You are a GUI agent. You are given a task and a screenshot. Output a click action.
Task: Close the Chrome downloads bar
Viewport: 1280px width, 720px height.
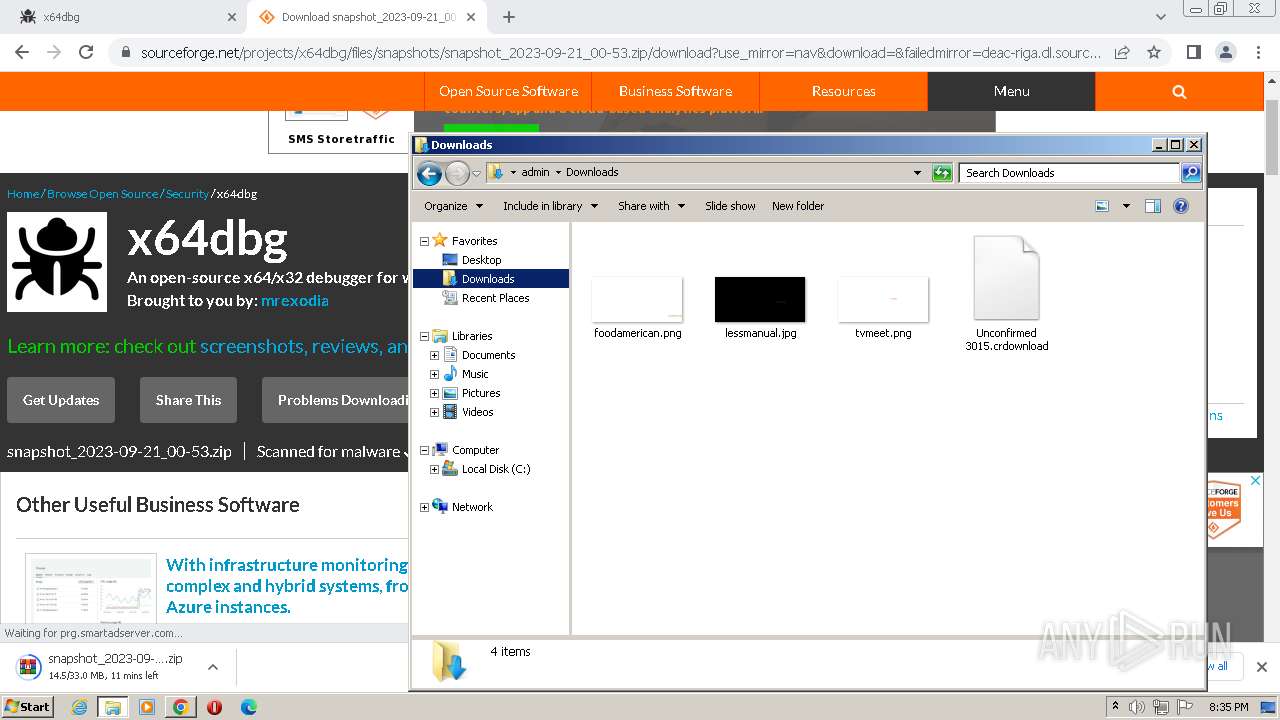1261,667
